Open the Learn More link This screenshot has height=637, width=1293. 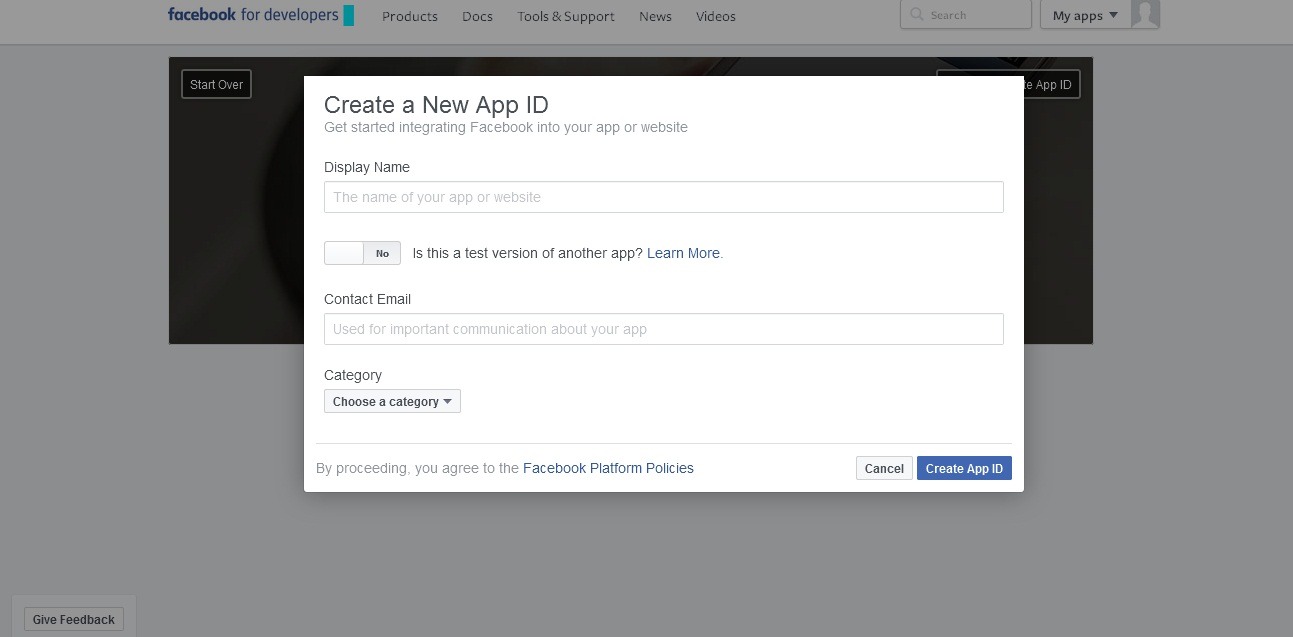pyautogui.click(x=683, y=253)
